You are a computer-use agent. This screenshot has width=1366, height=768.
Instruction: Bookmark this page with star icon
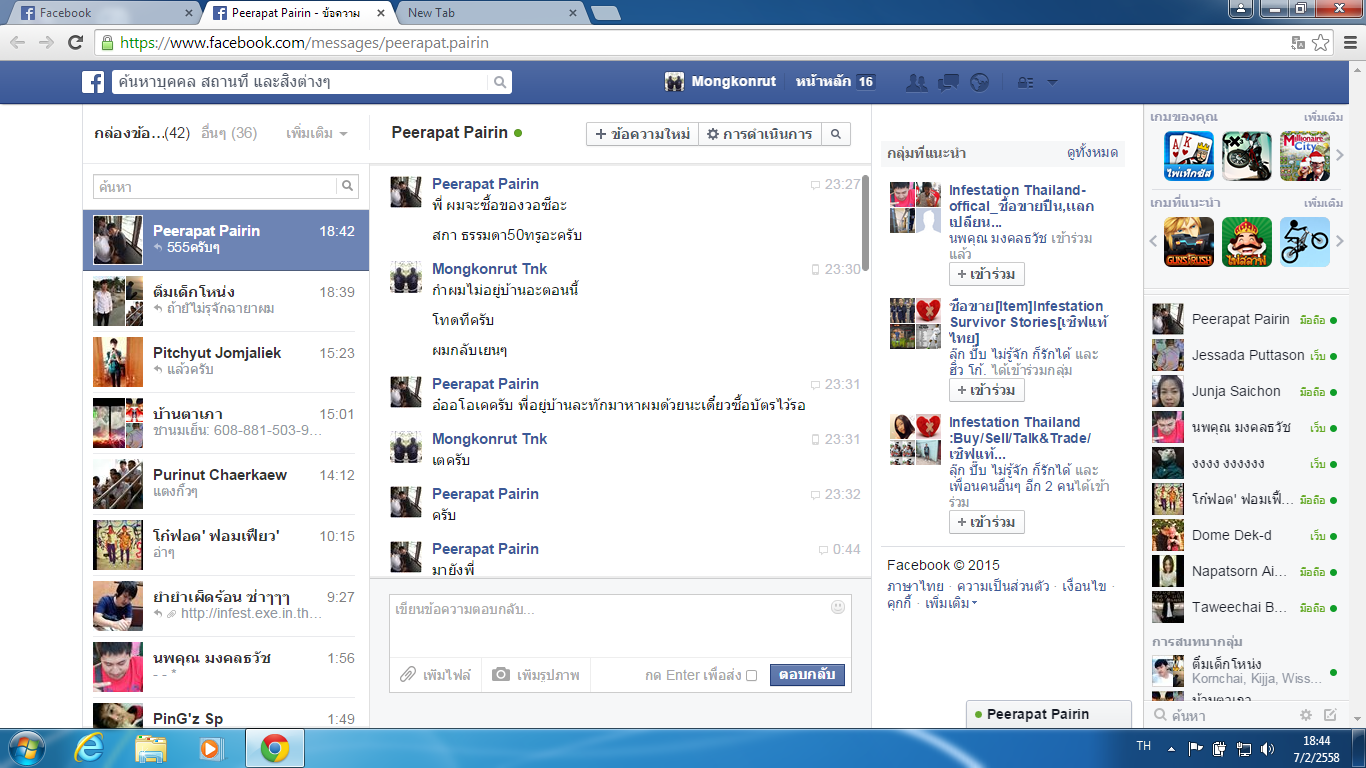tap(1321, 42)
